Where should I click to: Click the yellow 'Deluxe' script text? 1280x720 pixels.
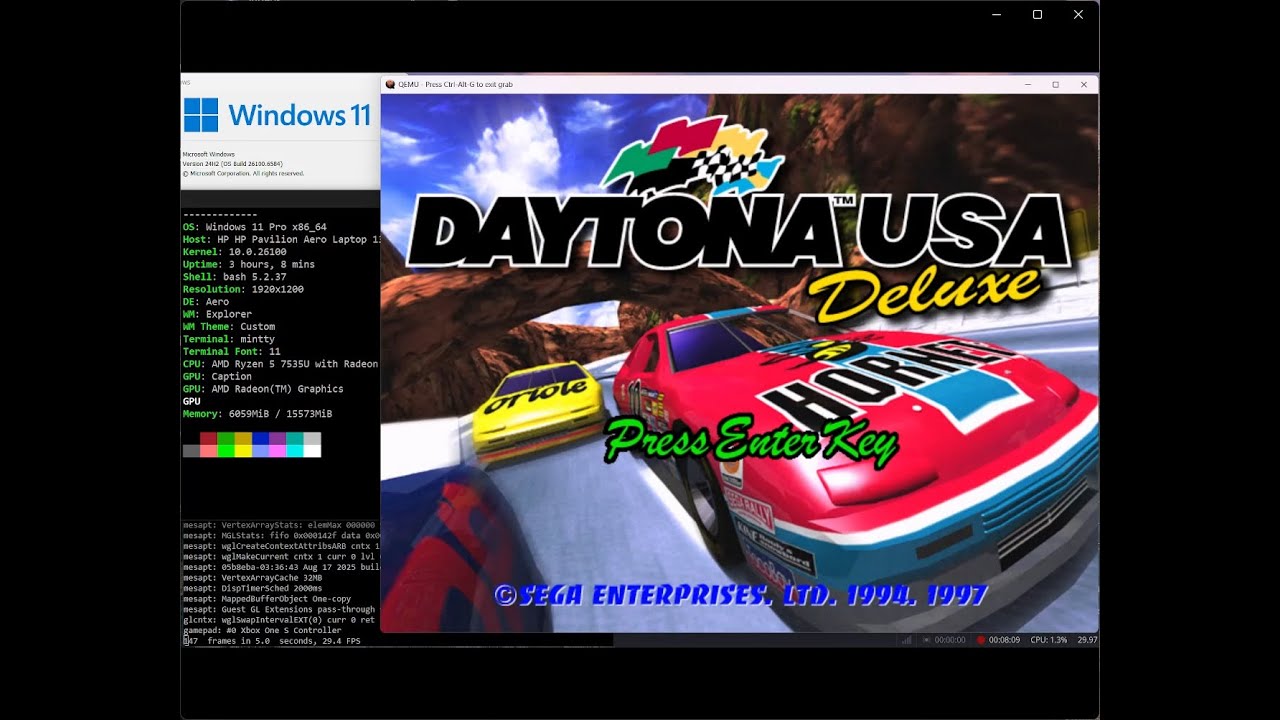(x=924, y=294)
